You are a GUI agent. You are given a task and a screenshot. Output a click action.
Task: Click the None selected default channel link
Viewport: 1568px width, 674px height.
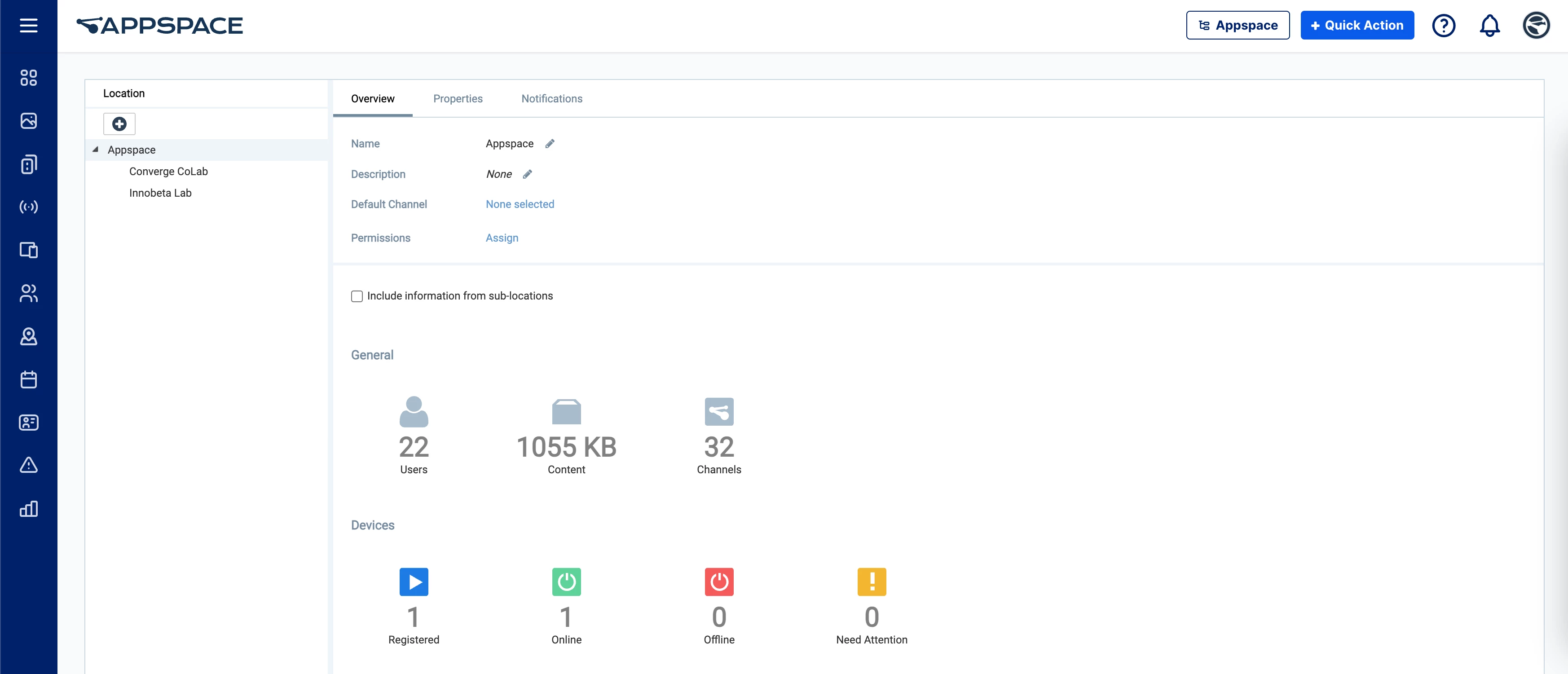(x=520, y=204)
